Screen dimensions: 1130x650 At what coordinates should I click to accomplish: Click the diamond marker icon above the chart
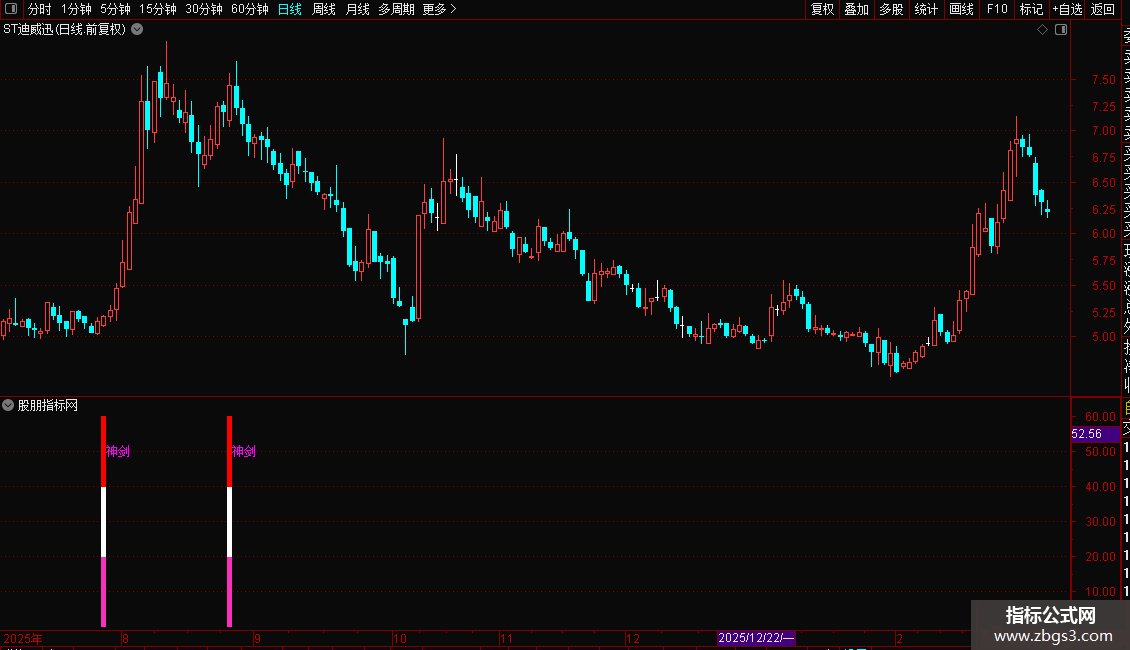(1042, 30)
